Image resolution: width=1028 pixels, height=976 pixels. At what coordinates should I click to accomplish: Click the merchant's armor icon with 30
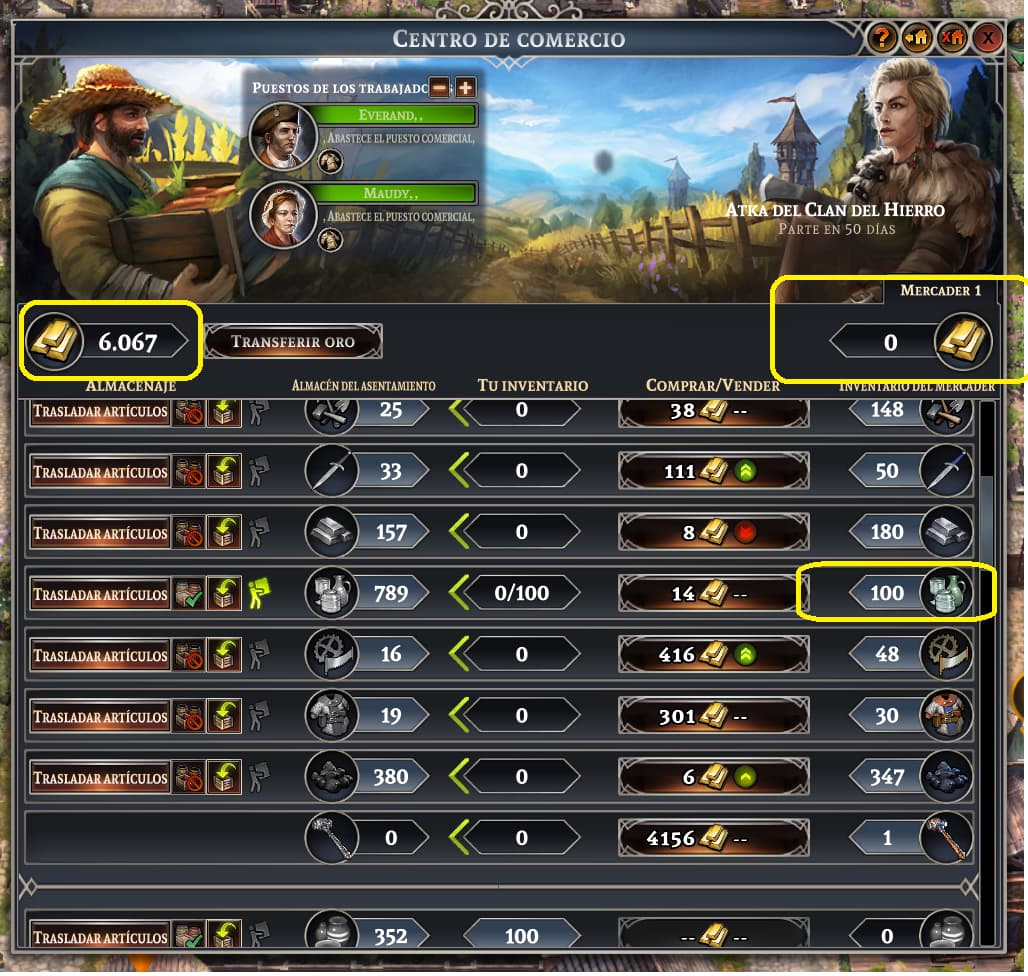tap(946, 716)
